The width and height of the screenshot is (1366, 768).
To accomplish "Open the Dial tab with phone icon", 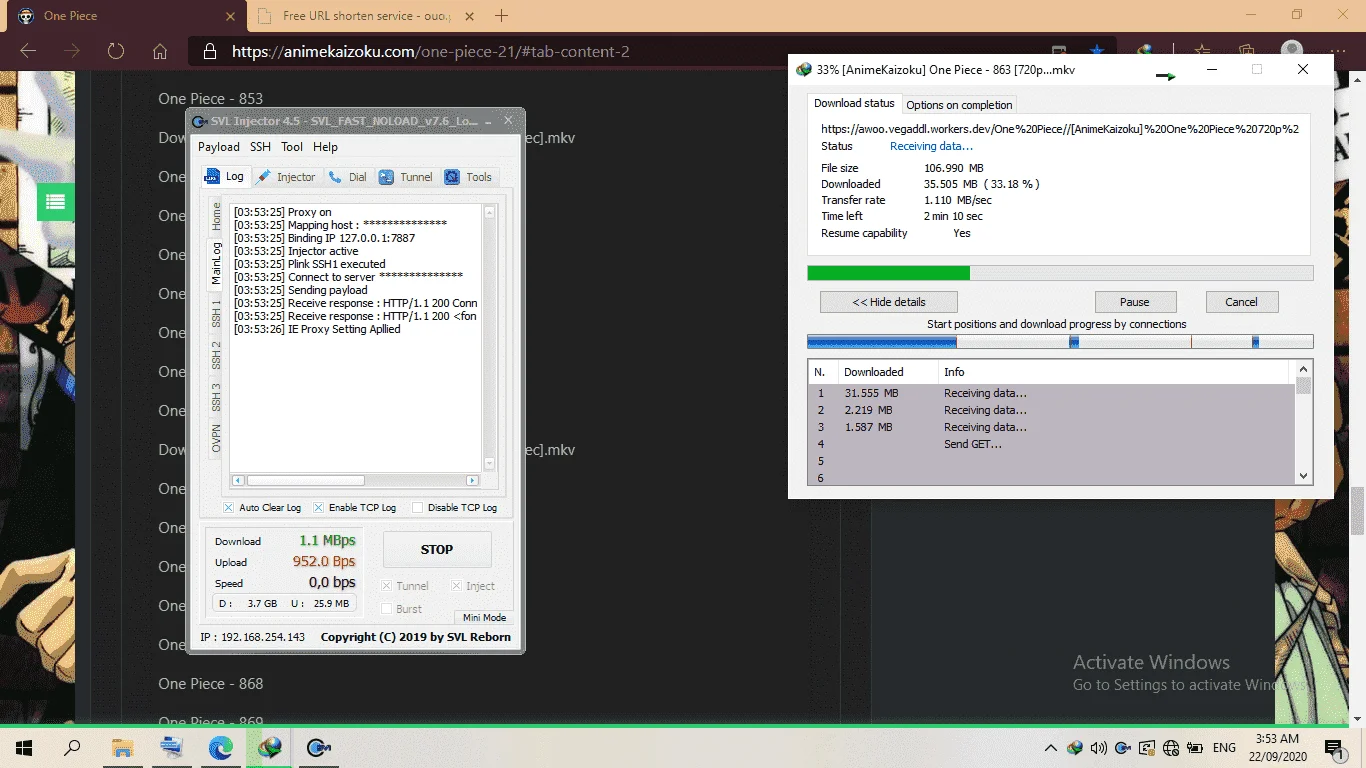I will tap(348, 177).
